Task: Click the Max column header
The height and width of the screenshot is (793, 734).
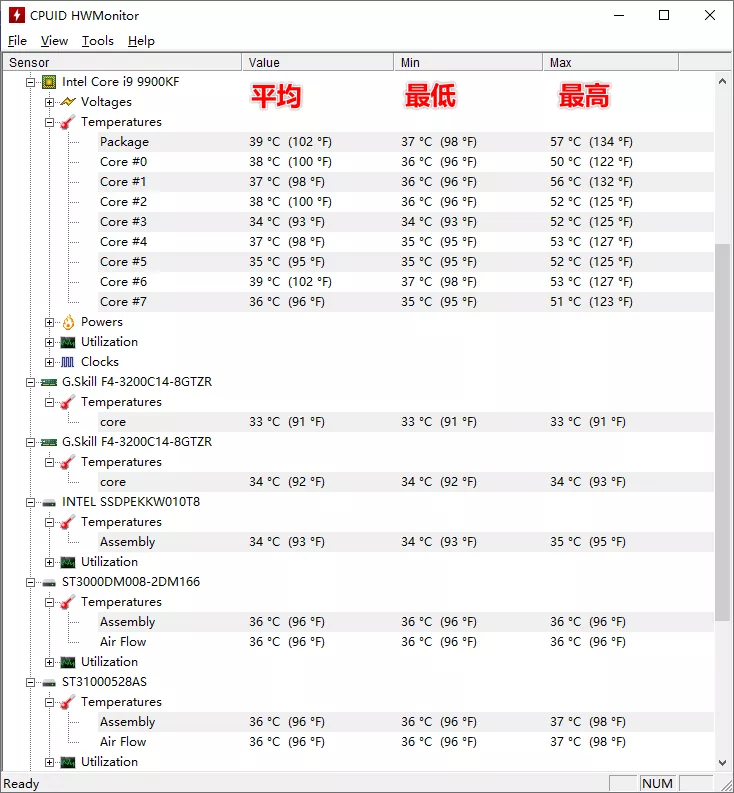Action: (x=611, y=63)
